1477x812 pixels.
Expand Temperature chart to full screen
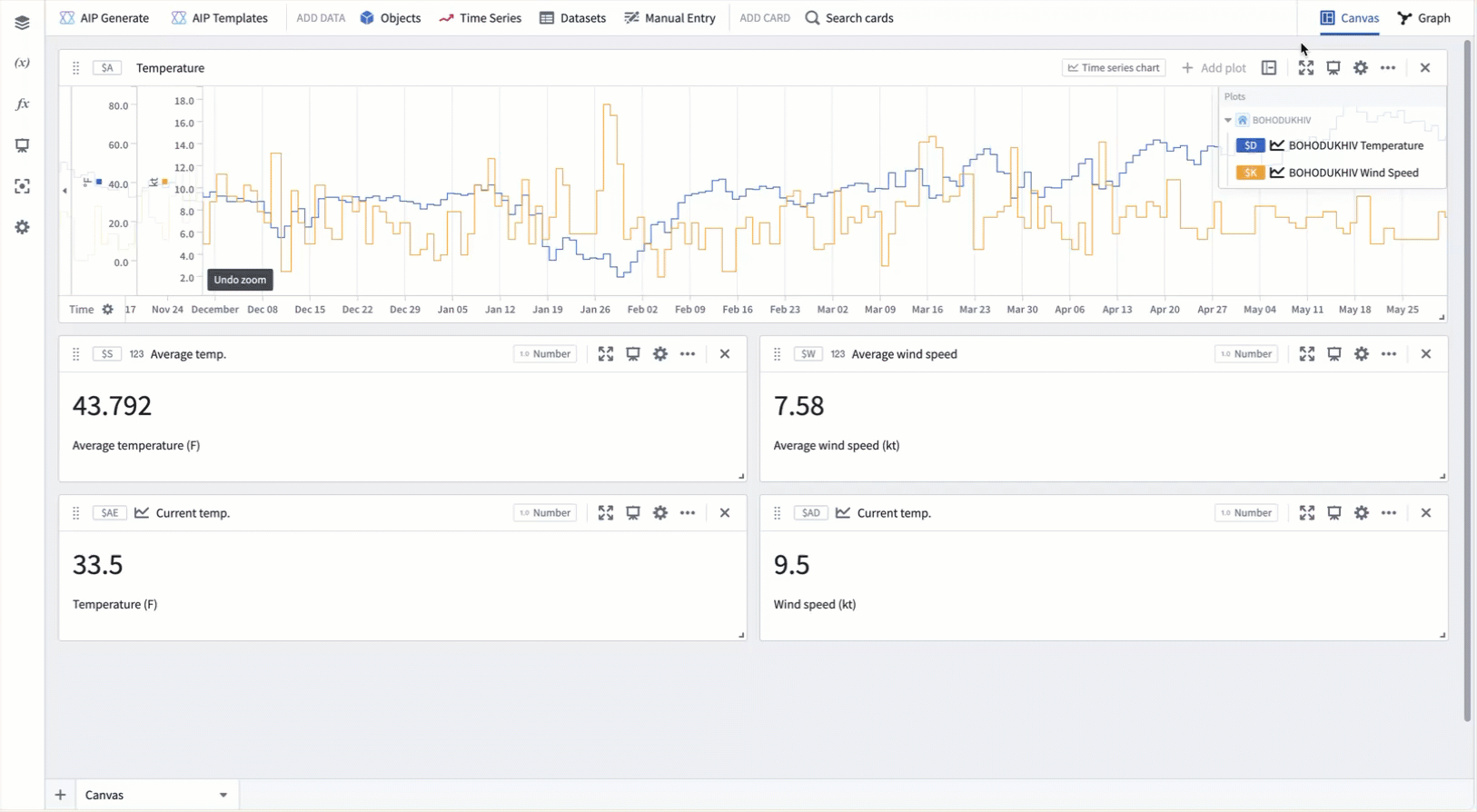click(1305, 68)
